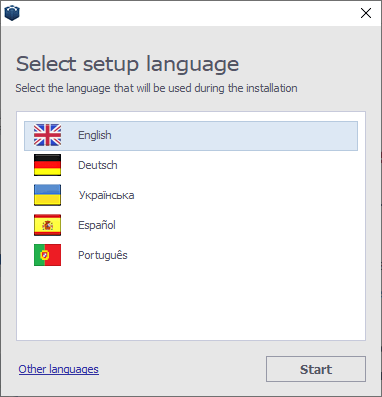The image size is (382, 397).
Task: Click the highlighted English row's right side
Action: coord(283,136)
